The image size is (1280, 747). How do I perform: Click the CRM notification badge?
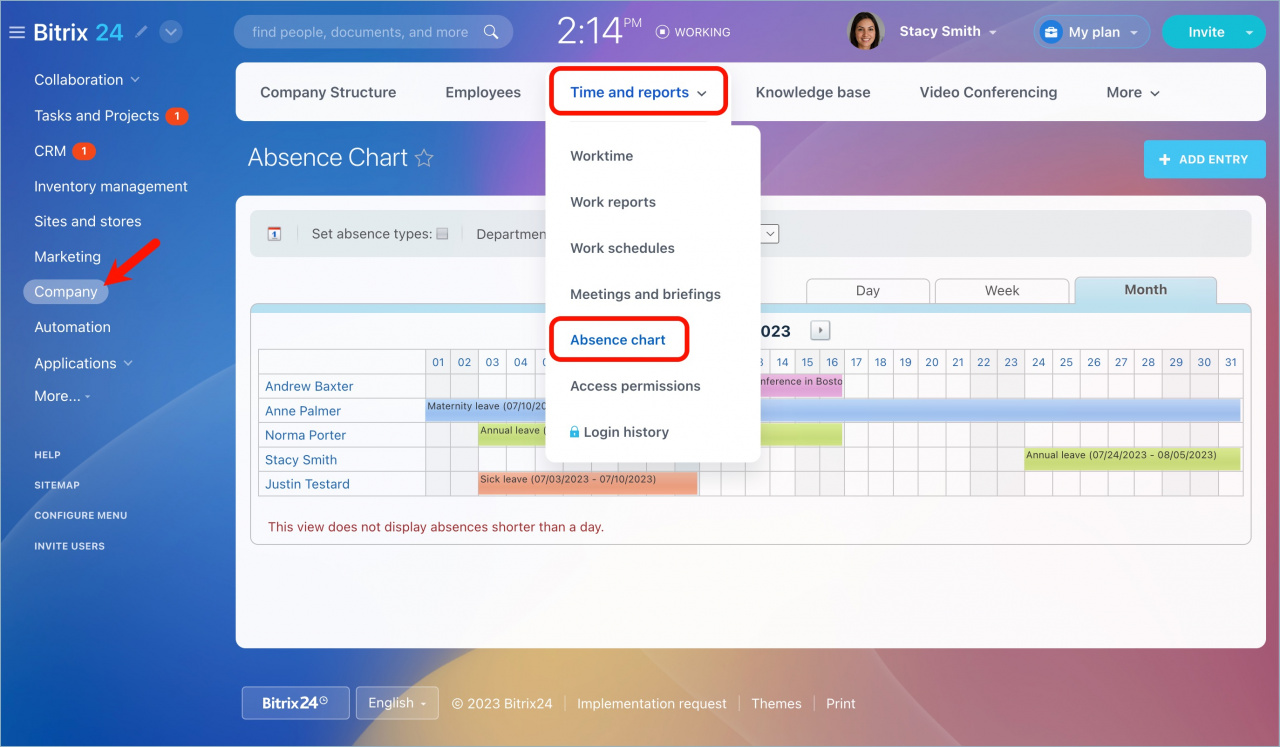[x=84, y=151]
